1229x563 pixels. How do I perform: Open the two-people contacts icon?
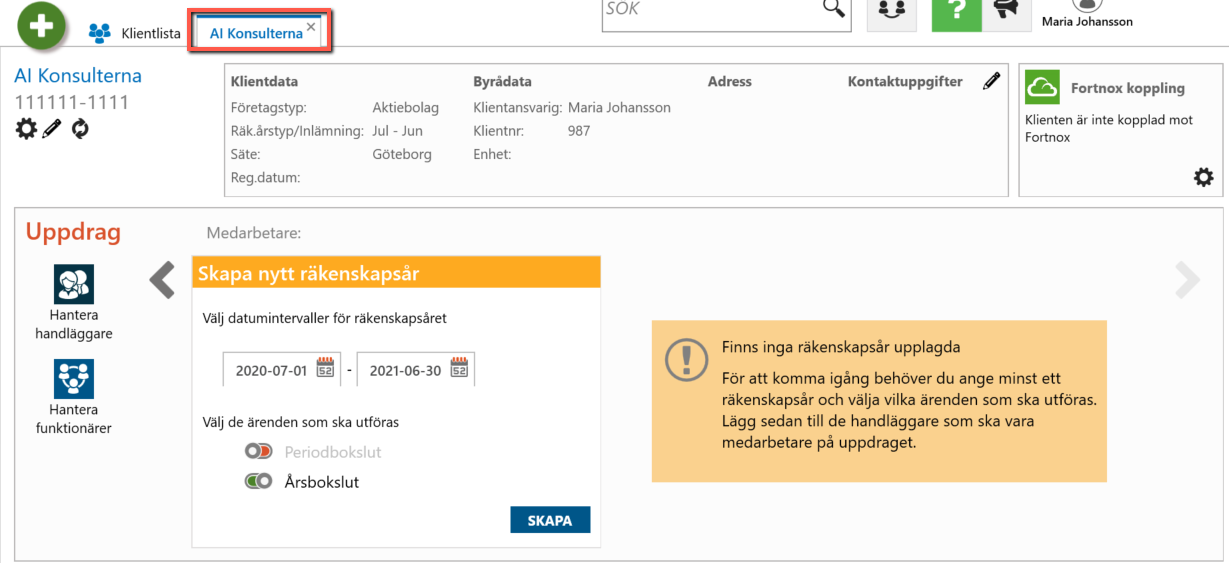click(x=891, y=10)
